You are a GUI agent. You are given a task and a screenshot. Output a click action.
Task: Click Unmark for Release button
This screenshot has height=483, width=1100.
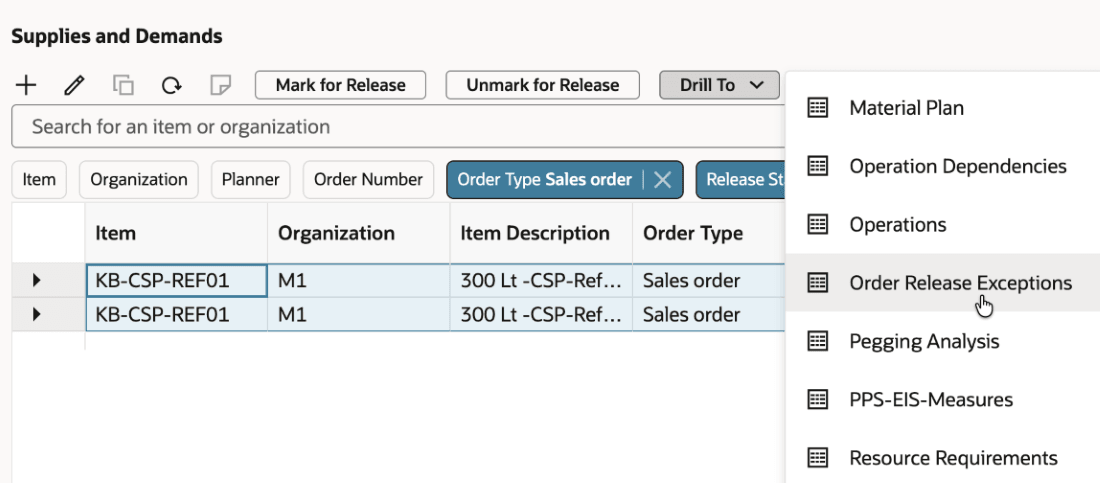pos(542,85)
